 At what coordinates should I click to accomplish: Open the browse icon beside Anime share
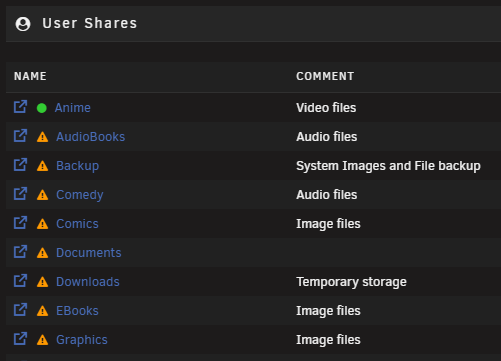(x=20, y=107)
